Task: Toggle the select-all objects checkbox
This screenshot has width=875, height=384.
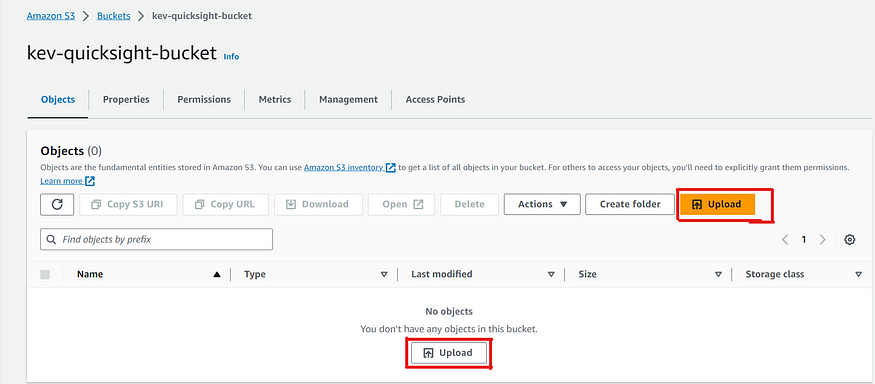Action: pos(45,274)
